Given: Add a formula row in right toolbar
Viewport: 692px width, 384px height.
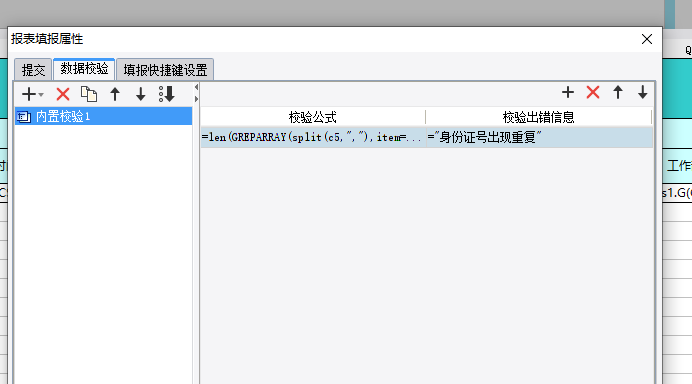Looking at the screenshot, I should coord(568,92).
